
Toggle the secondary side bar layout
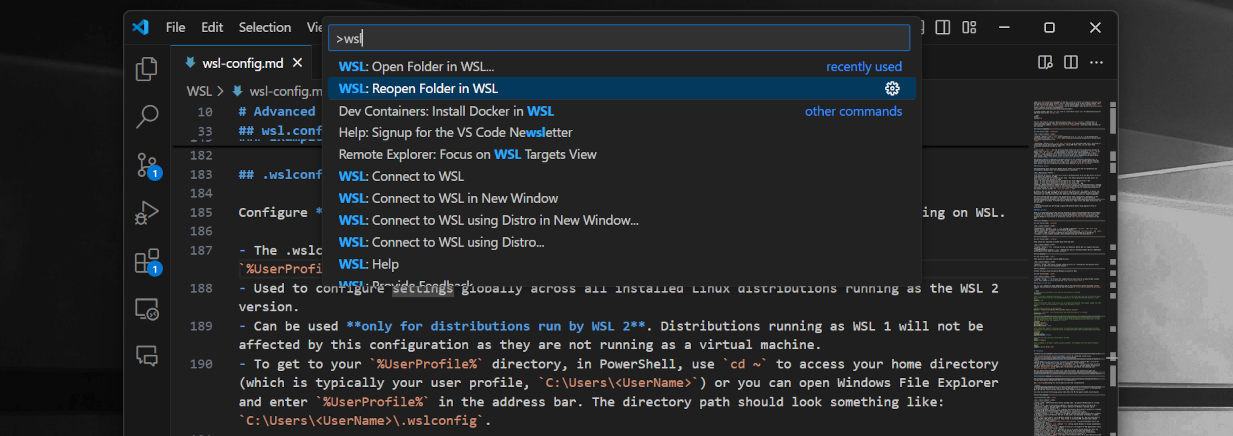point(943,27)
